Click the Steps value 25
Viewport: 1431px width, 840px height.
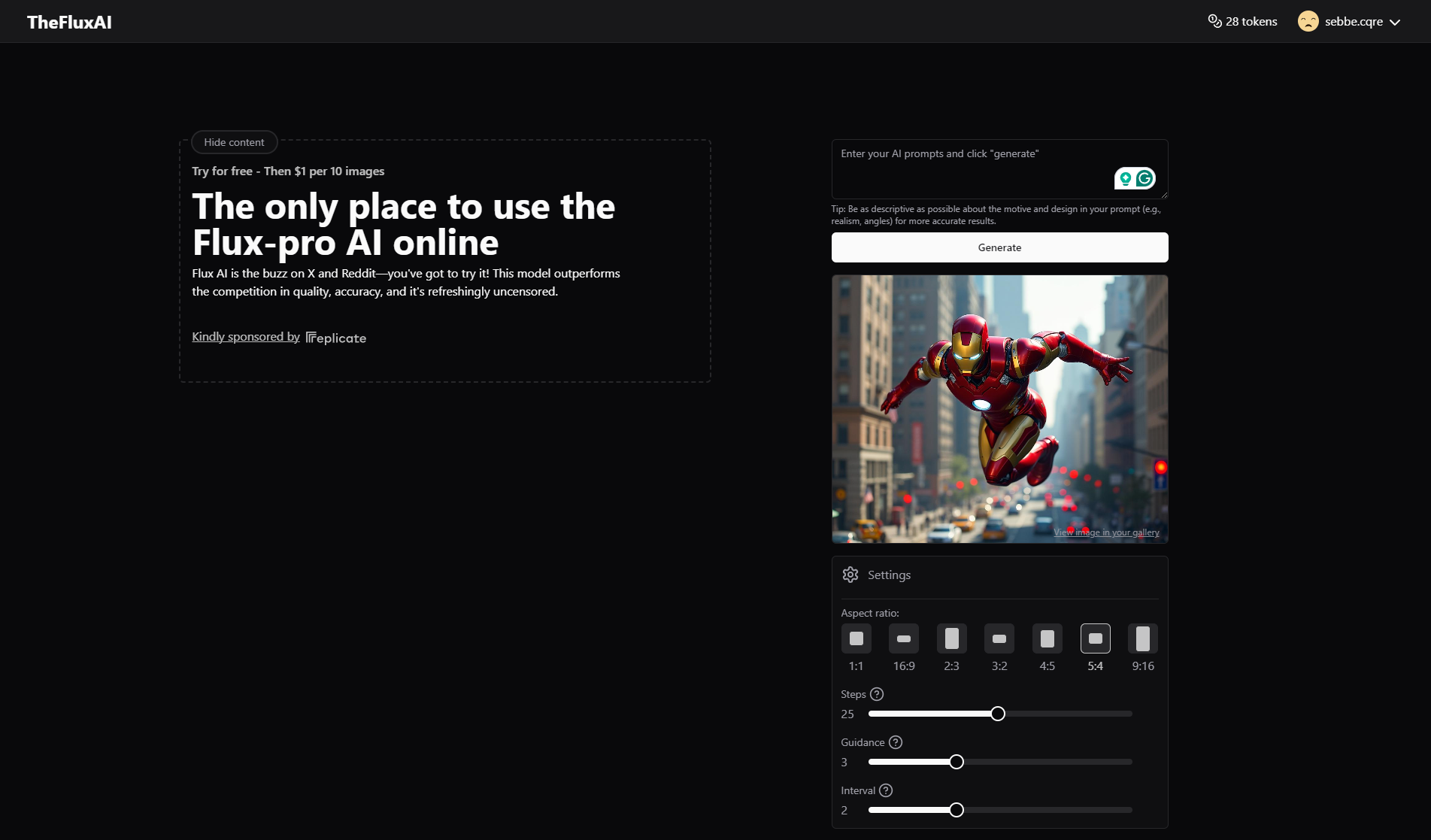pos(847,714)
